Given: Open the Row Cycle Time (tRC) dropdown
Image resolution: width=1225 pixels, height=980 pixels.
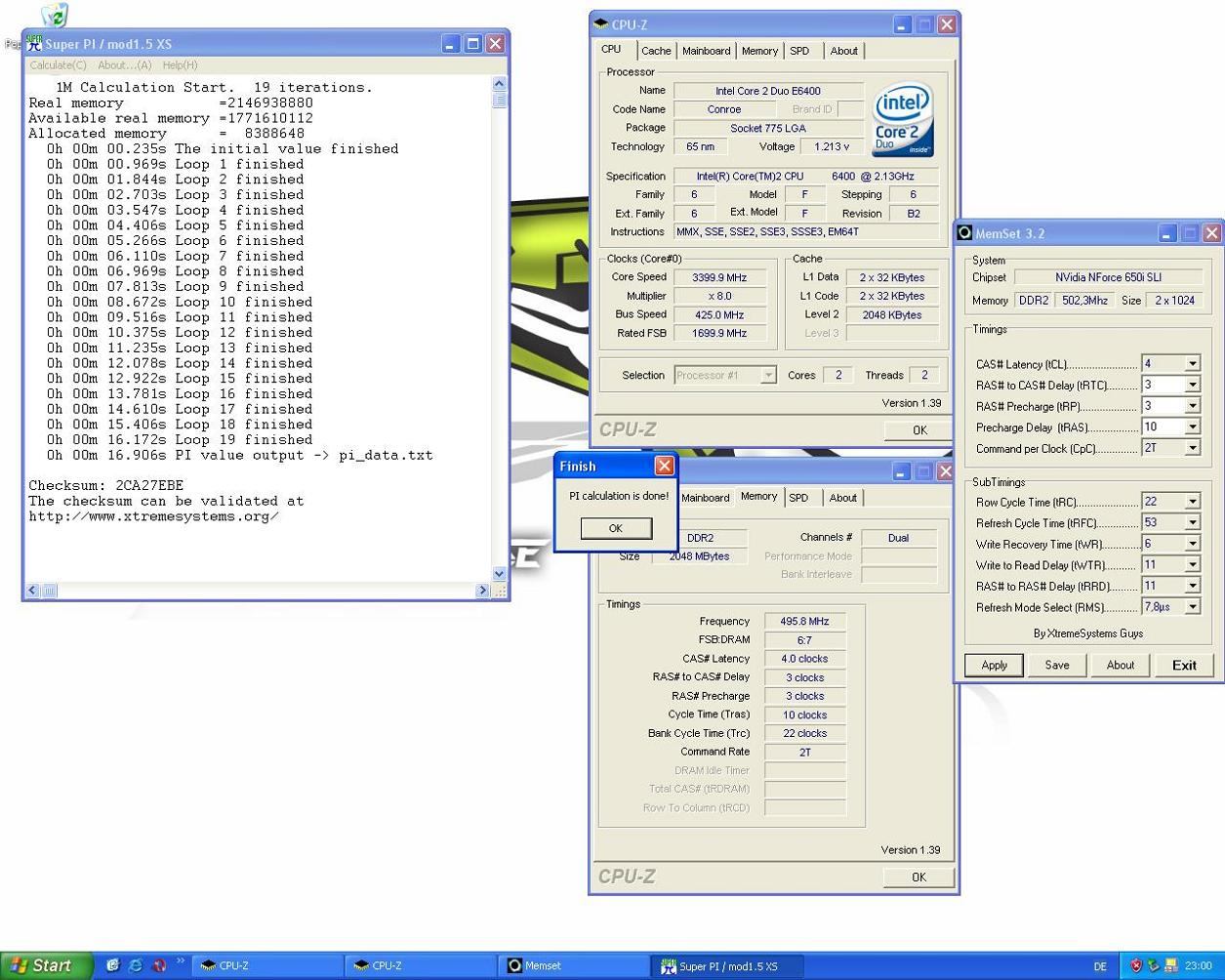Looking at the screenshot, I should tap(1192, 502).
